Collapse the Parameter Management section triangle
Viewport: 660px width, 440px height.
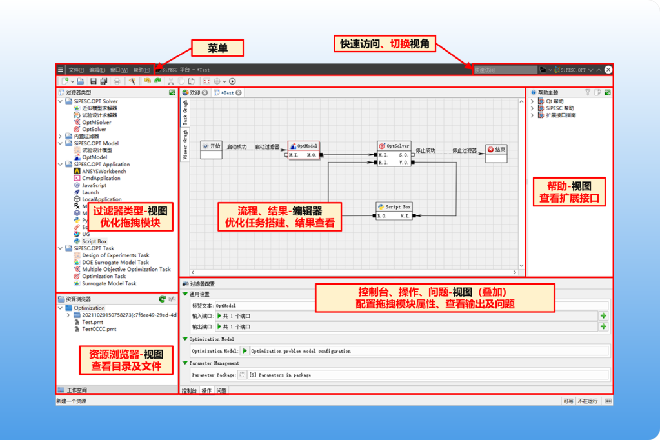click(185, 363)
